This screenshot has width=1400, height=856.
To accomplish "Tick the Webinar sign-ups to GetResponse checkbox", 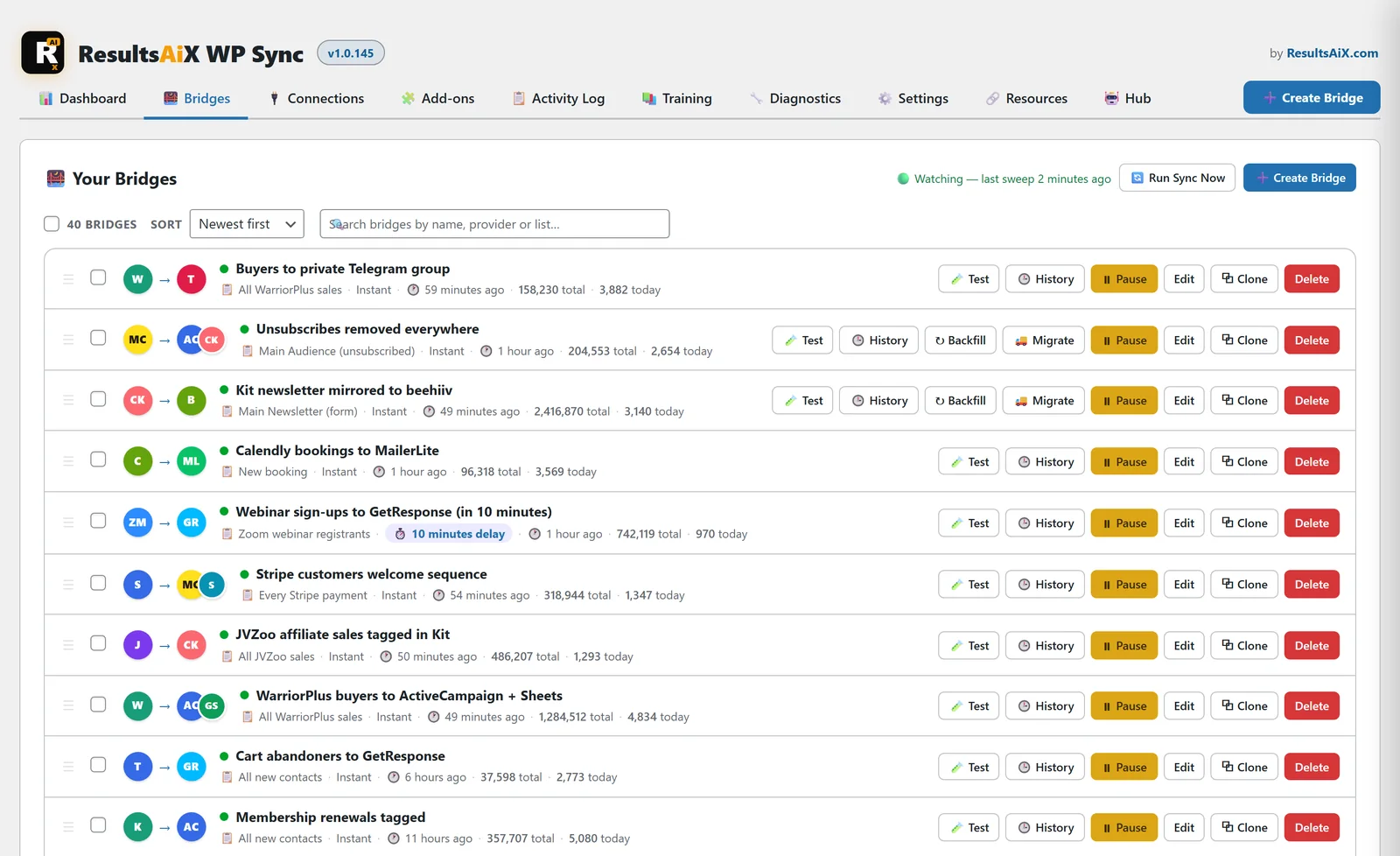I will [98, 521].
